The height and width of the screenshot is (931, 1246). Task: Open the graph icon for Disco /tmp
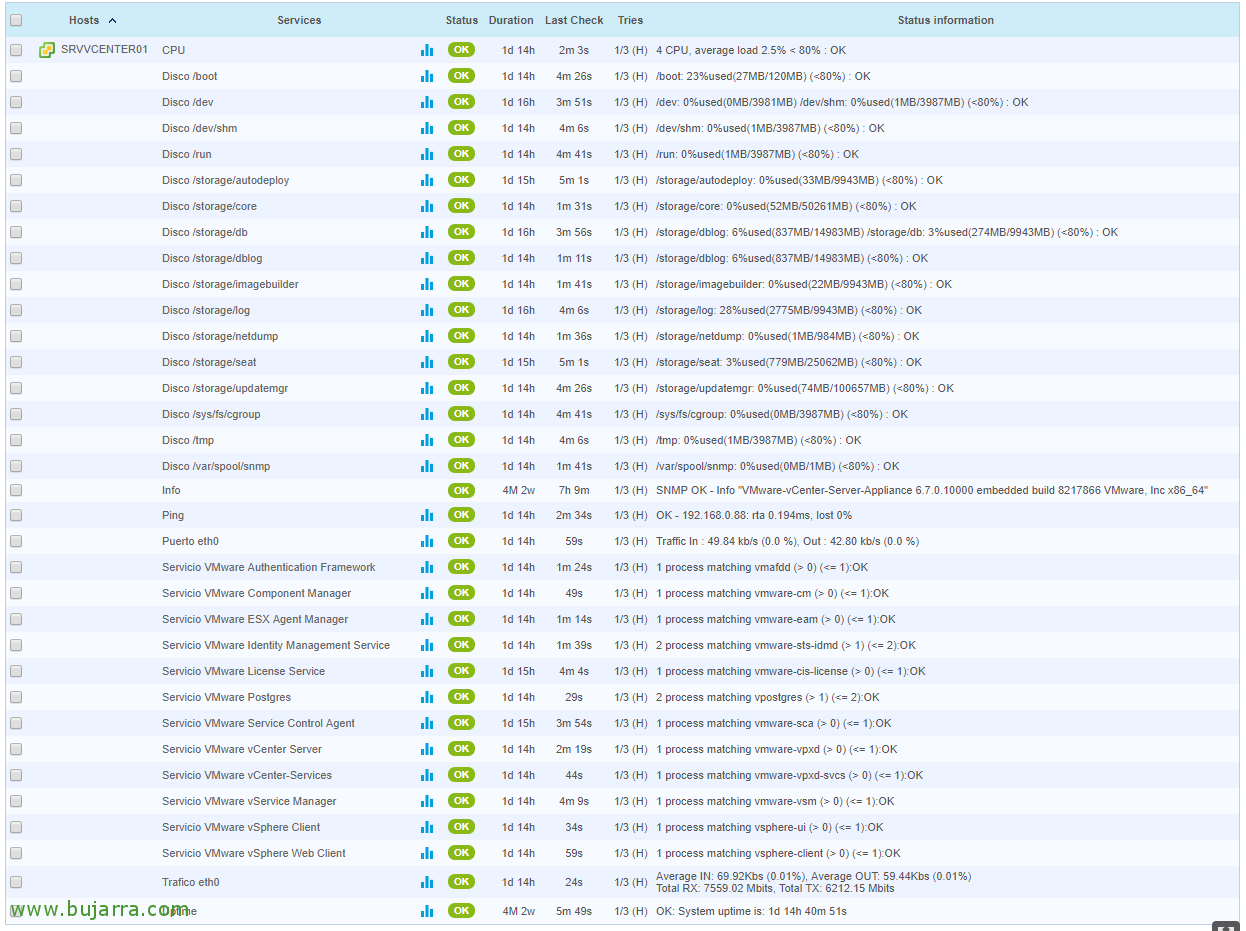tap(427, 439)
